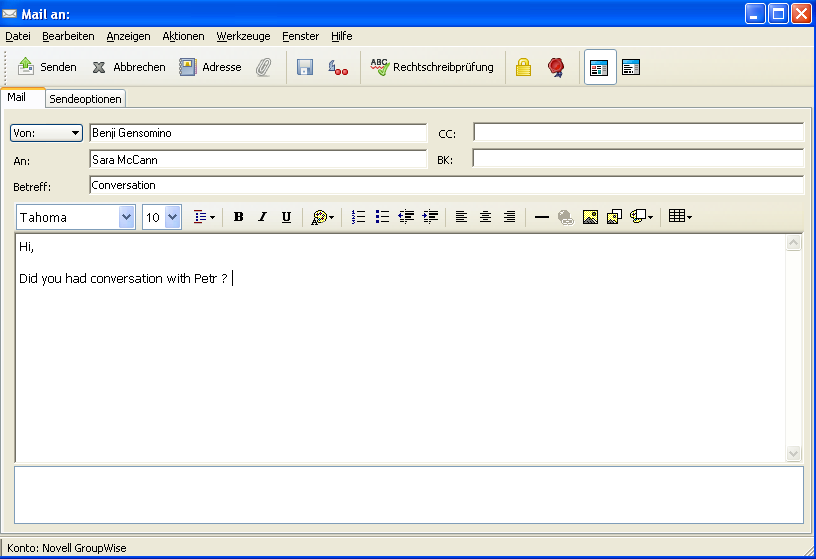This screenshot has height=559, width=816.
Task: Click the mail envelope icon in title bar
Action: click(9, 14)
